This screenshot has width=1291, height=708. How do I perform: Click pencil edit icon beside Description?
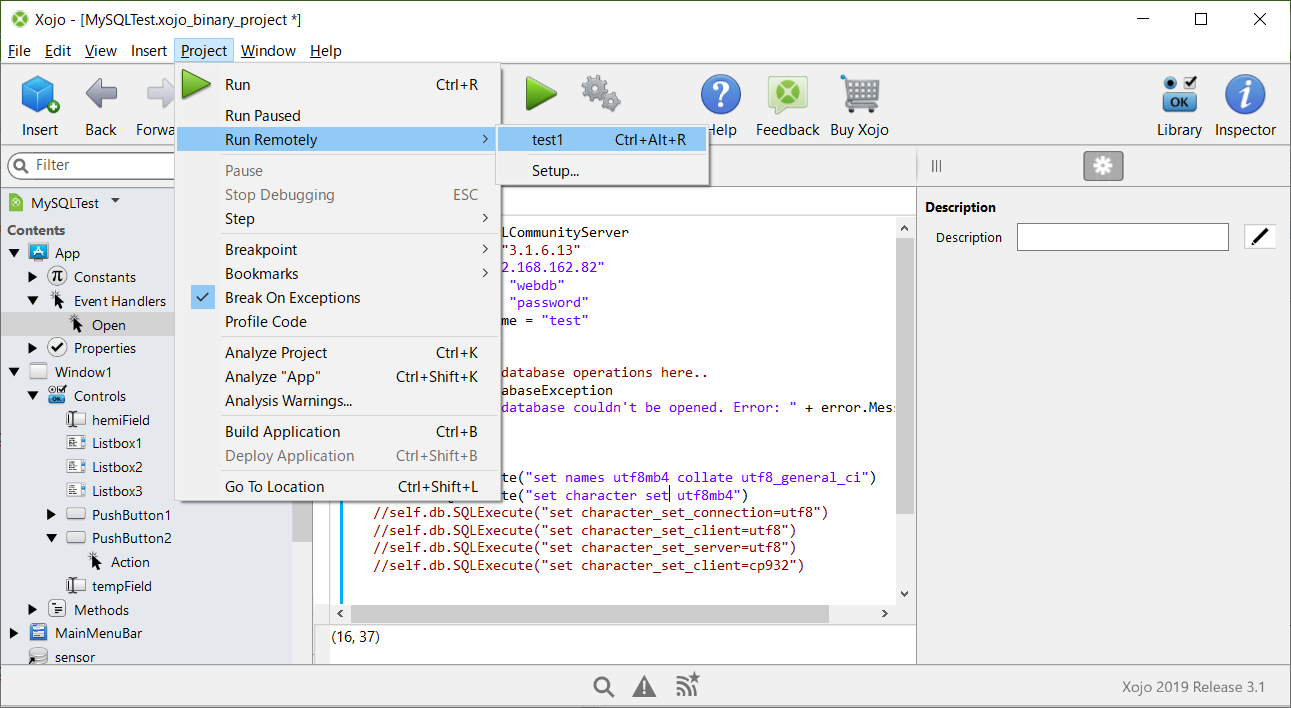pyautogui.click(x=1260, y=237)
